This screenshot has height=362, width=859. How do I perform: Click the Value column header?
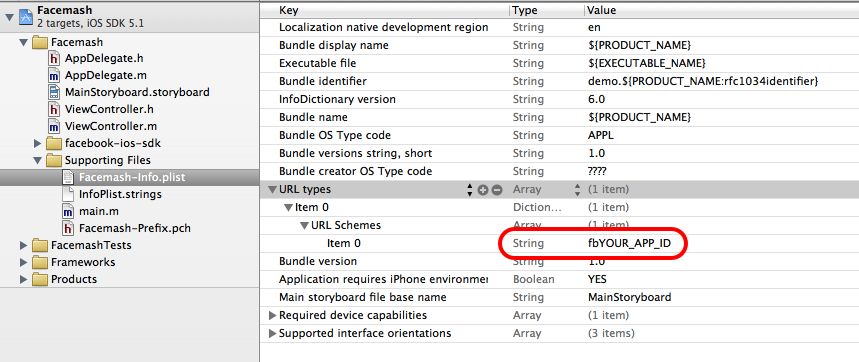tap(602, 10)
